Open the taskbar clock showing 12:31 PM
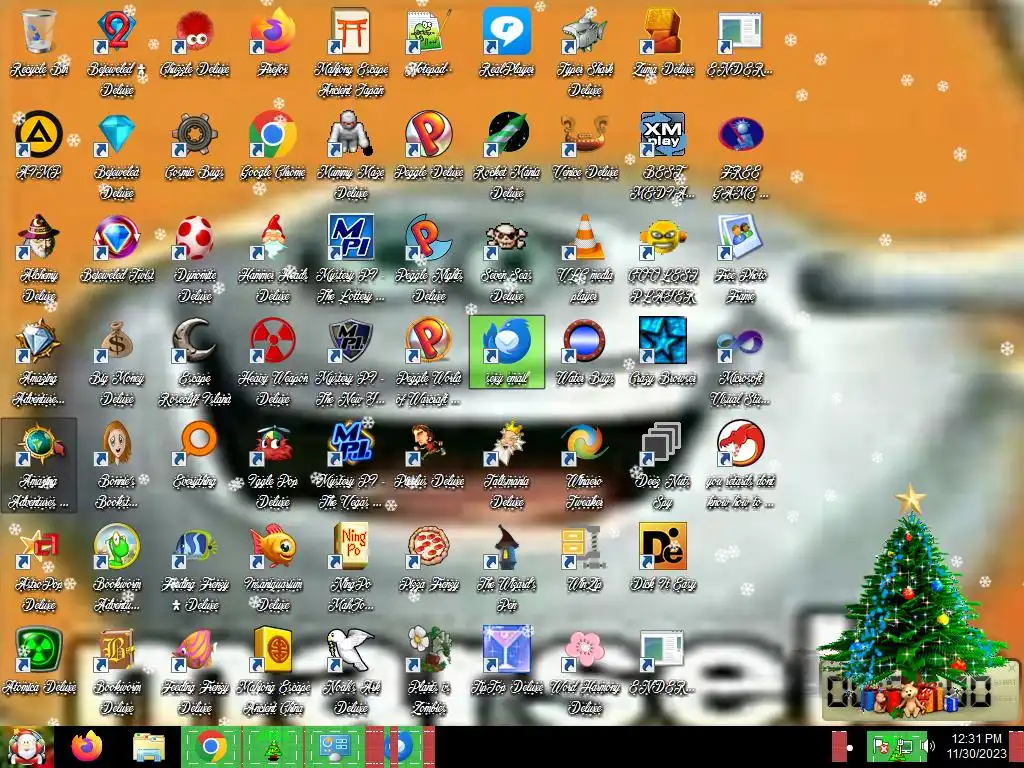Screen dimensions: 1024x768 coord(976,746)
